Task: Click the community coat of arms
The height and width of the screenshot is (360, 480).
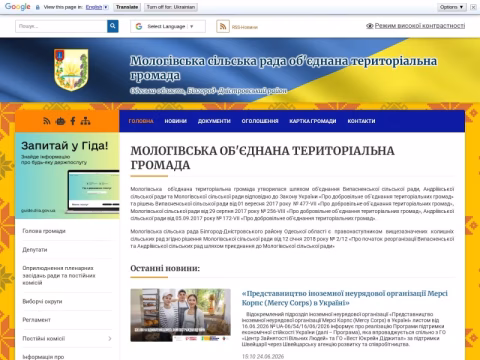Action: 71,70
